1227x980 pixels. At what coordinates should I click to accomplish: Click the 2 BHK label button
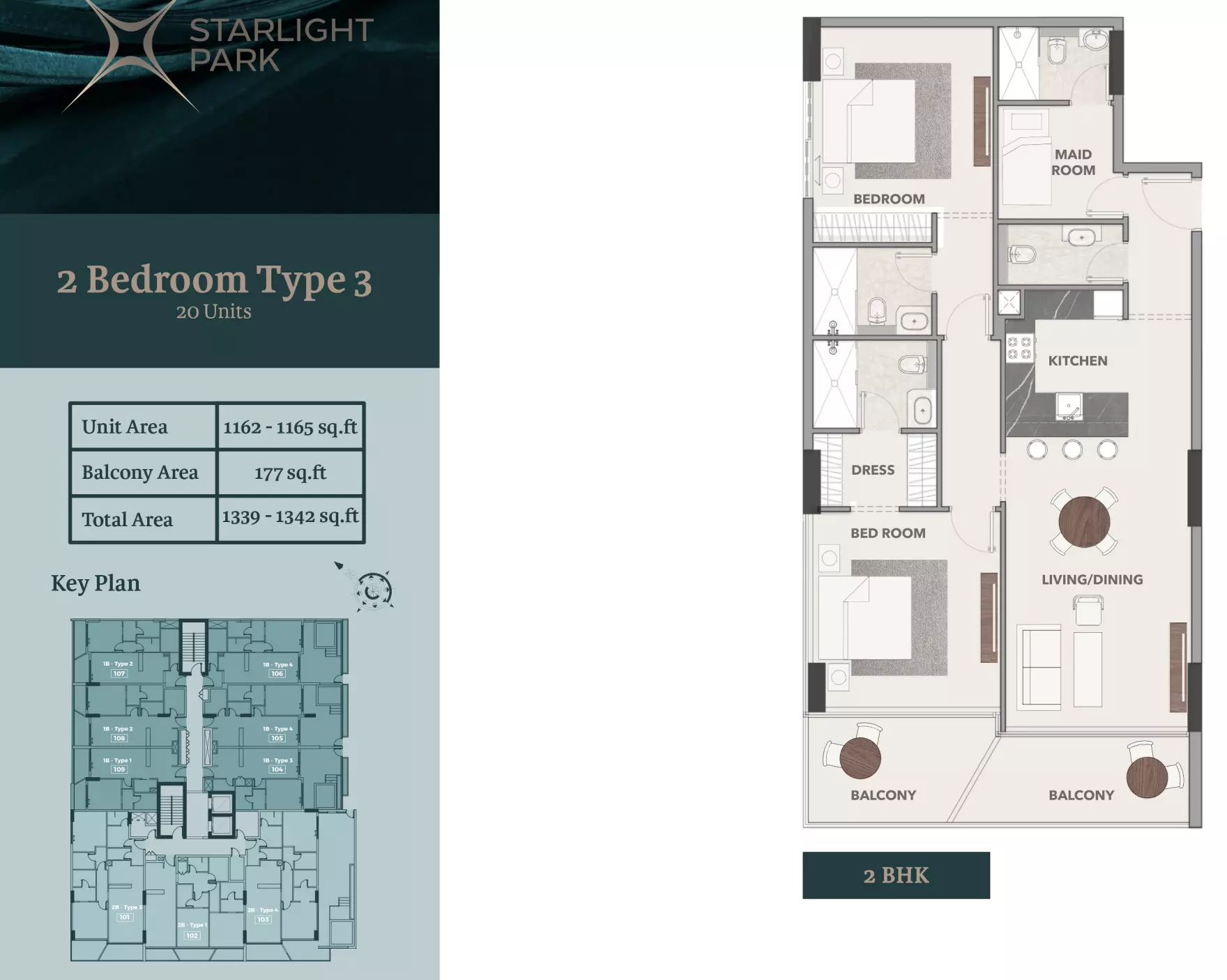pyautogui.click(x=896, y=875)
